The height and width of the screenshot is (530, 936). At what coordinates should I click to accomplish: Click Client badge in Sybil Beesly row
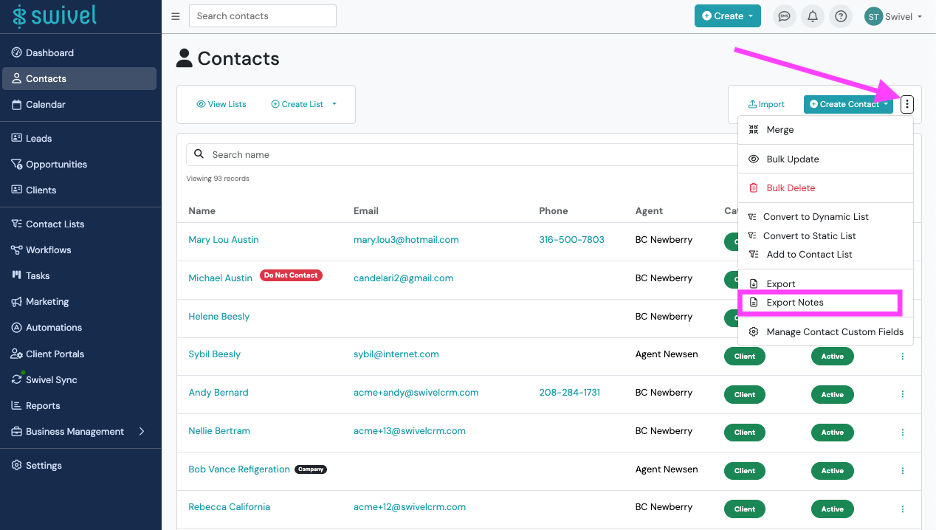click(x=744, y=356)
